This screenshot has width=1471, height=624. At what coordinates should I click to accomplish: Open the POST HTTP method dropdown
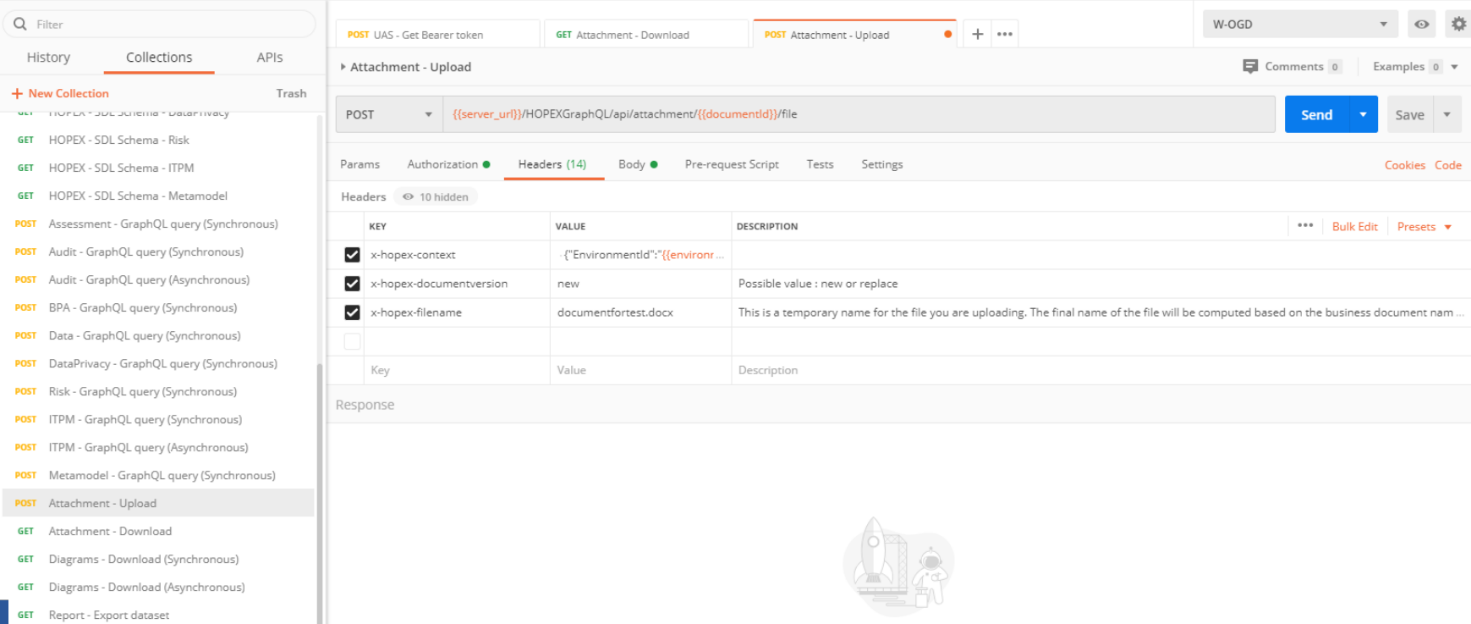point(389,115)
